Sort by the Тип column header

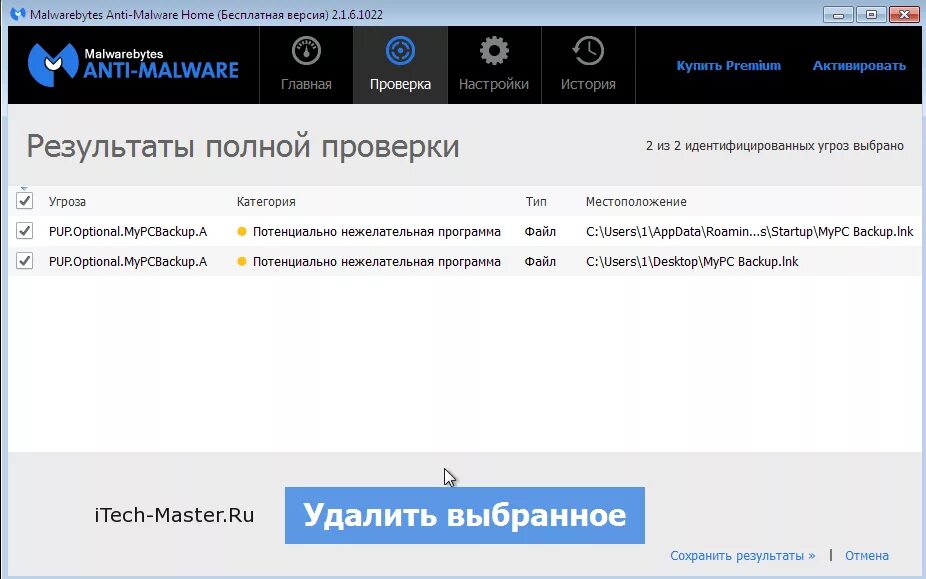pyautogui.click(x=536, y=201)
